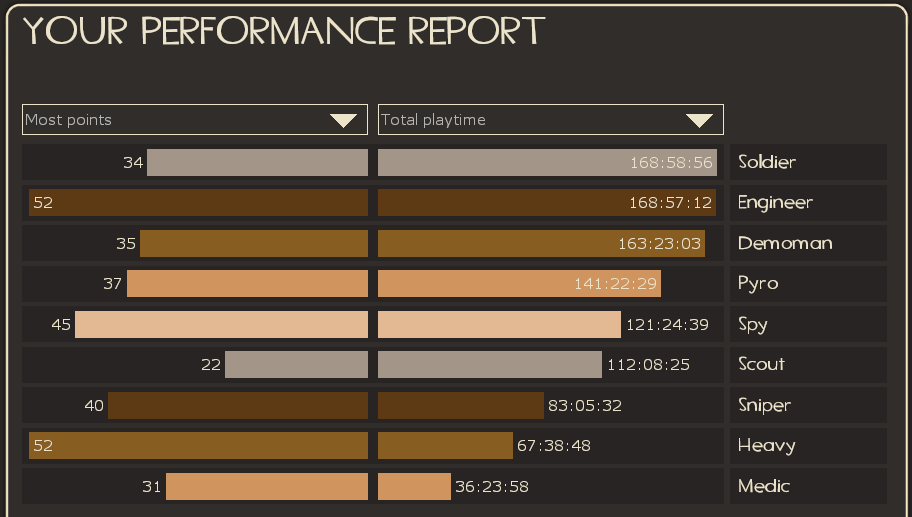Click Heavy's most points value 52
This screenshot has height=517, width=912.
click(x=43, y=445)
